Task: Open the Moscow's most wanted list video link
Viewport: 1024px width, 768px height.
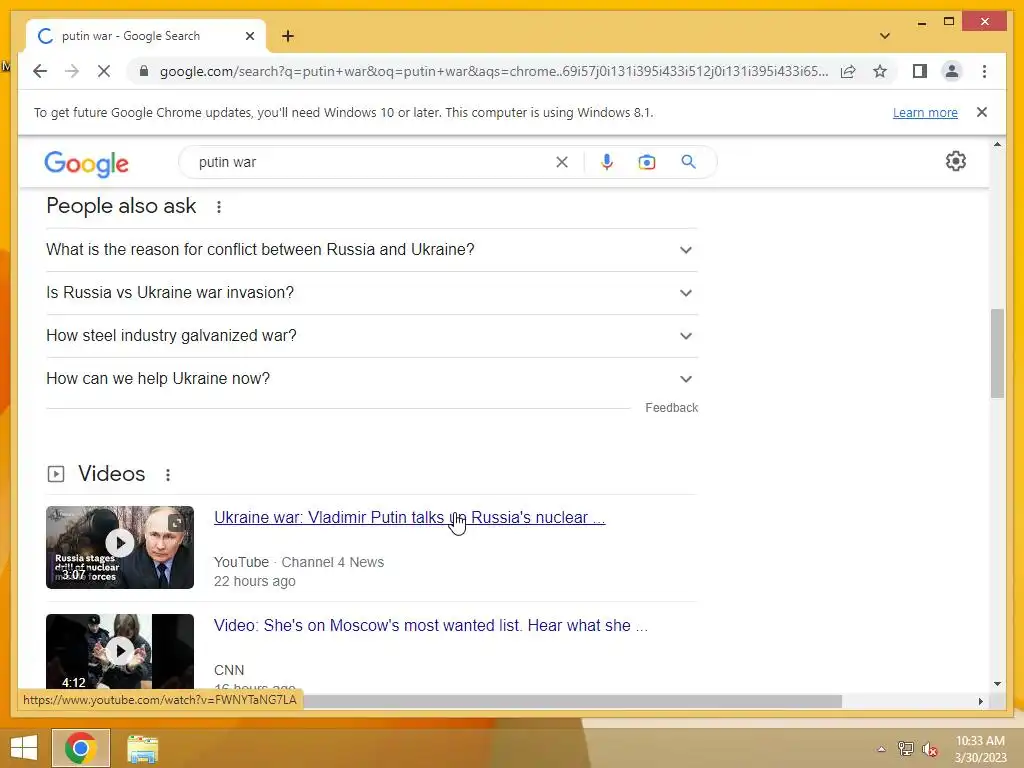Action: click(x=431, y=626)
